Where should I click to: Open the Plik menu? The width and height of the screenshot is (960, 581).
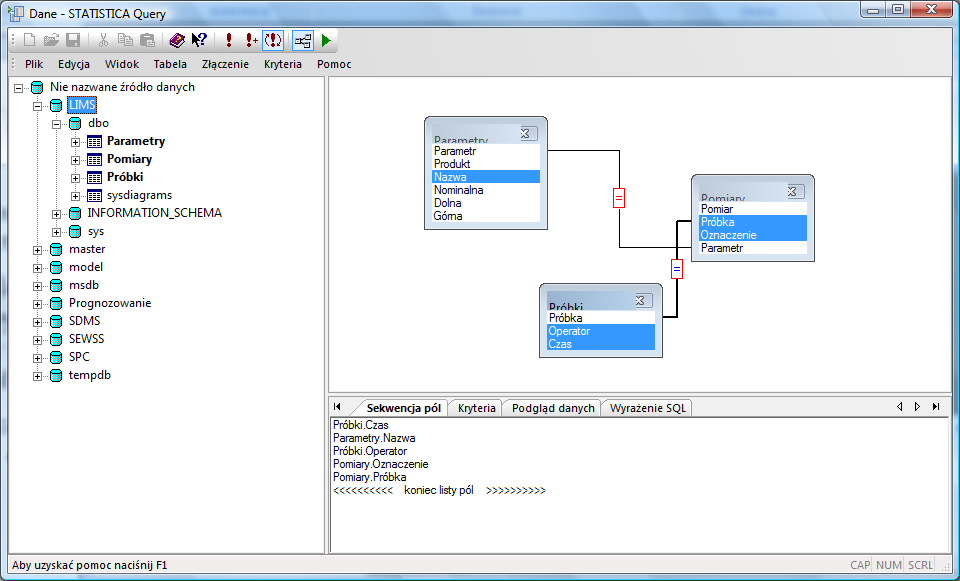[34, 64]
